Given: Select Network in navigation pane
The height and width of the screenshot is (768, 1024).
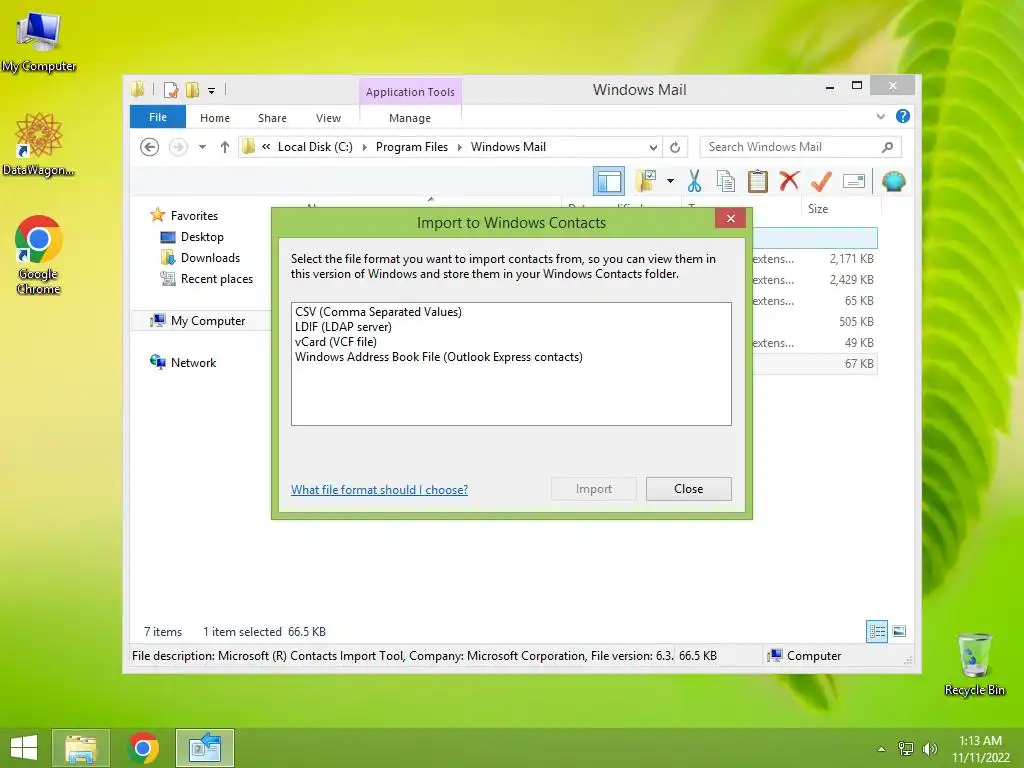Looking at the screenshot, I should tap(193, 362).
